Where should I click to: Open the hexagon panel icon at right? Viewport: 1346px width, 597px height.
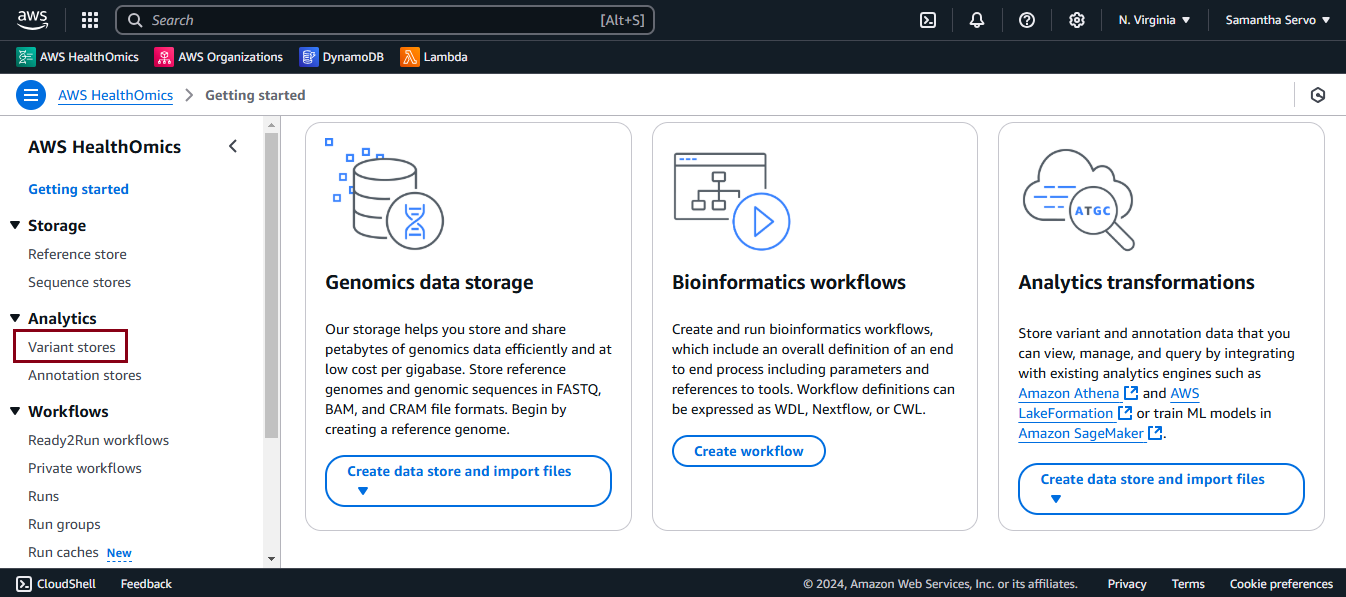point(1318,96)
